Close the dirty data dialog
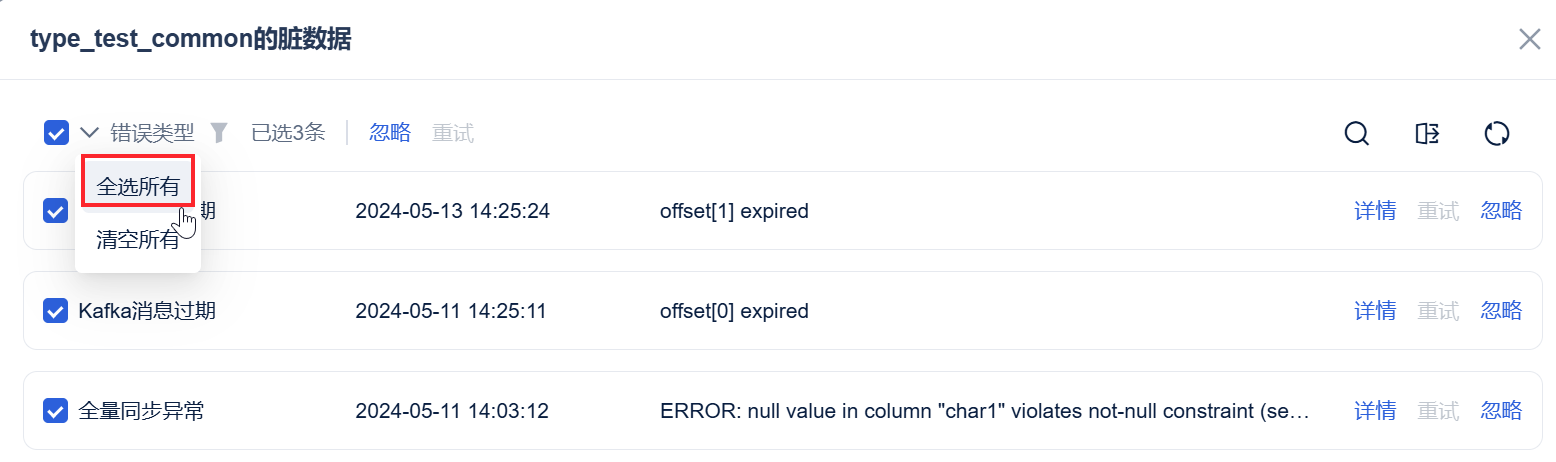1556x462 pixels. tap(1529, 39)
